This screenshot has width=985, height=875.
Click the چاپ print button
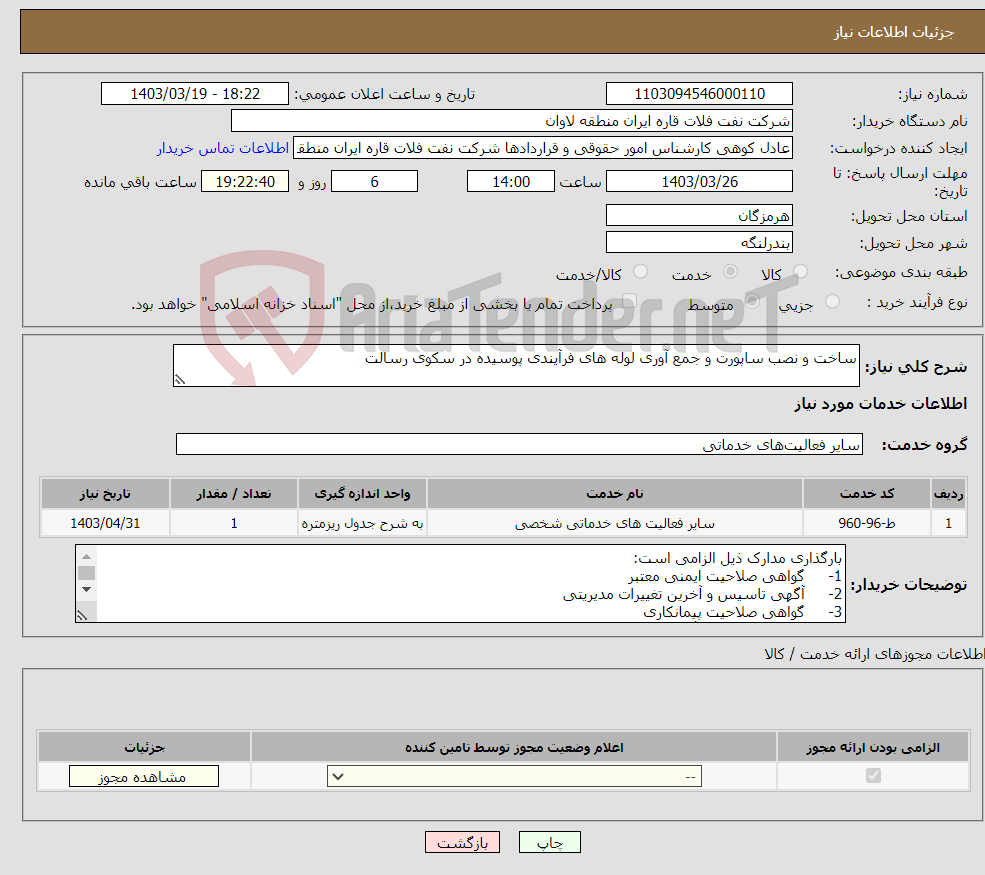(550, 842)
